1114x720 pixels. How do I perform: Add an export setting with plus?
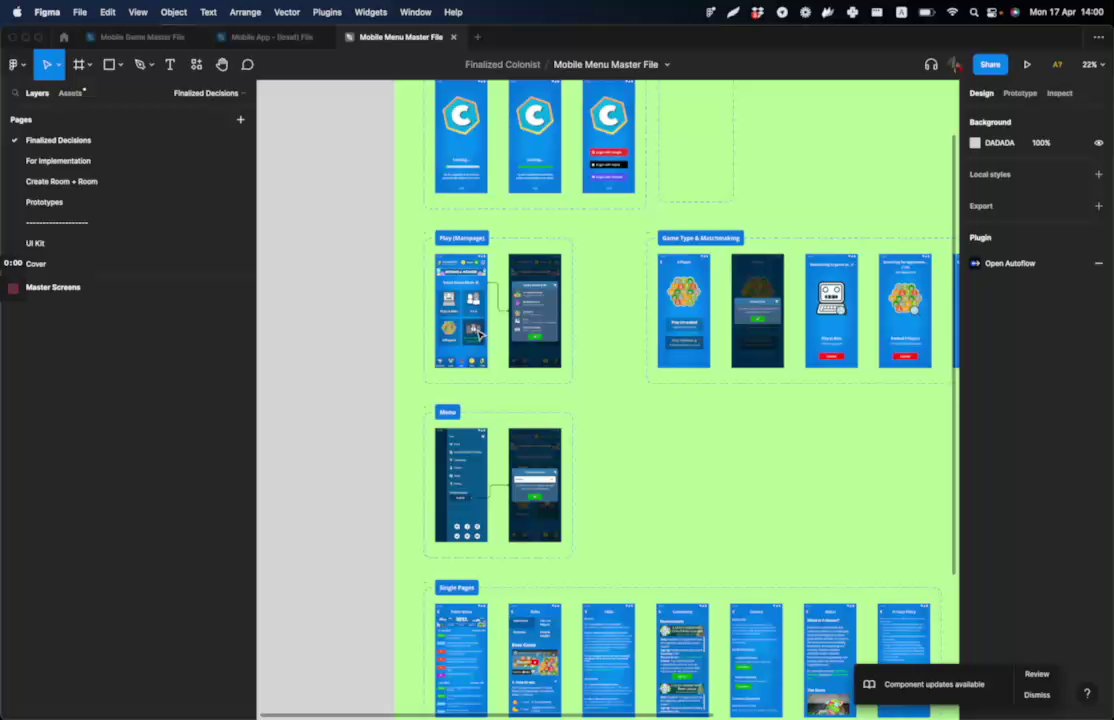(x=1098, y=206)
